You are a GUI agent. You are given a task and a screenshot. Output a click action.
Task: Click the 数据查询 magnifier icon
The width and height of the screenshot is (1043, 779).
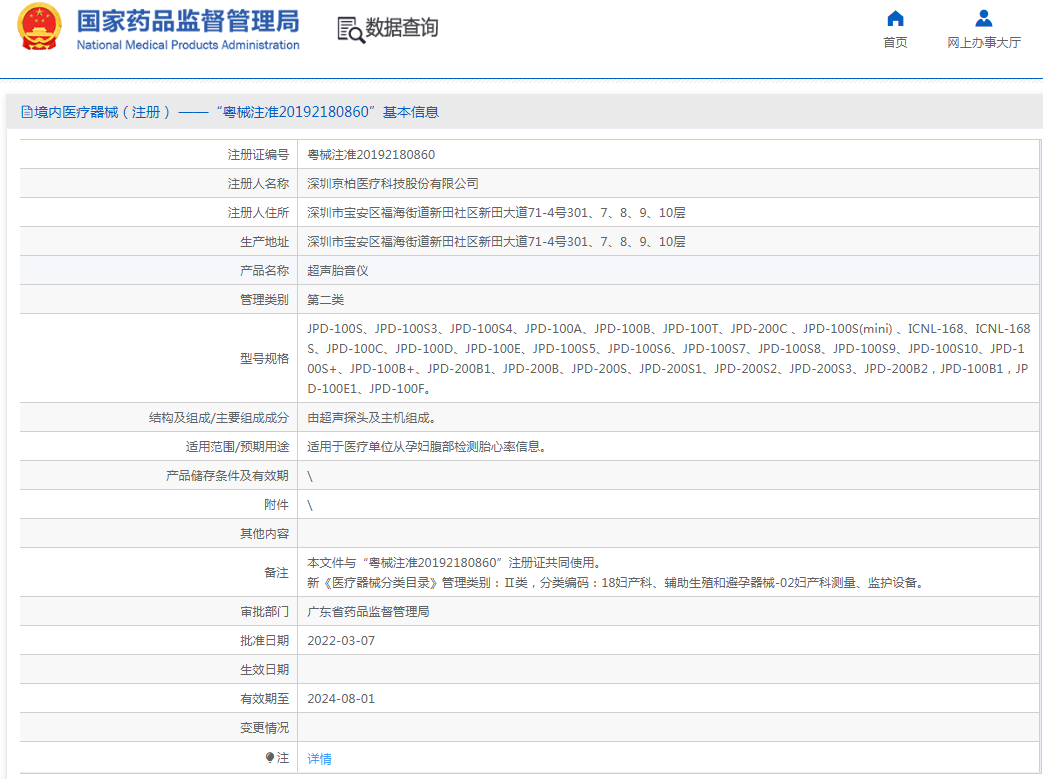350,30
